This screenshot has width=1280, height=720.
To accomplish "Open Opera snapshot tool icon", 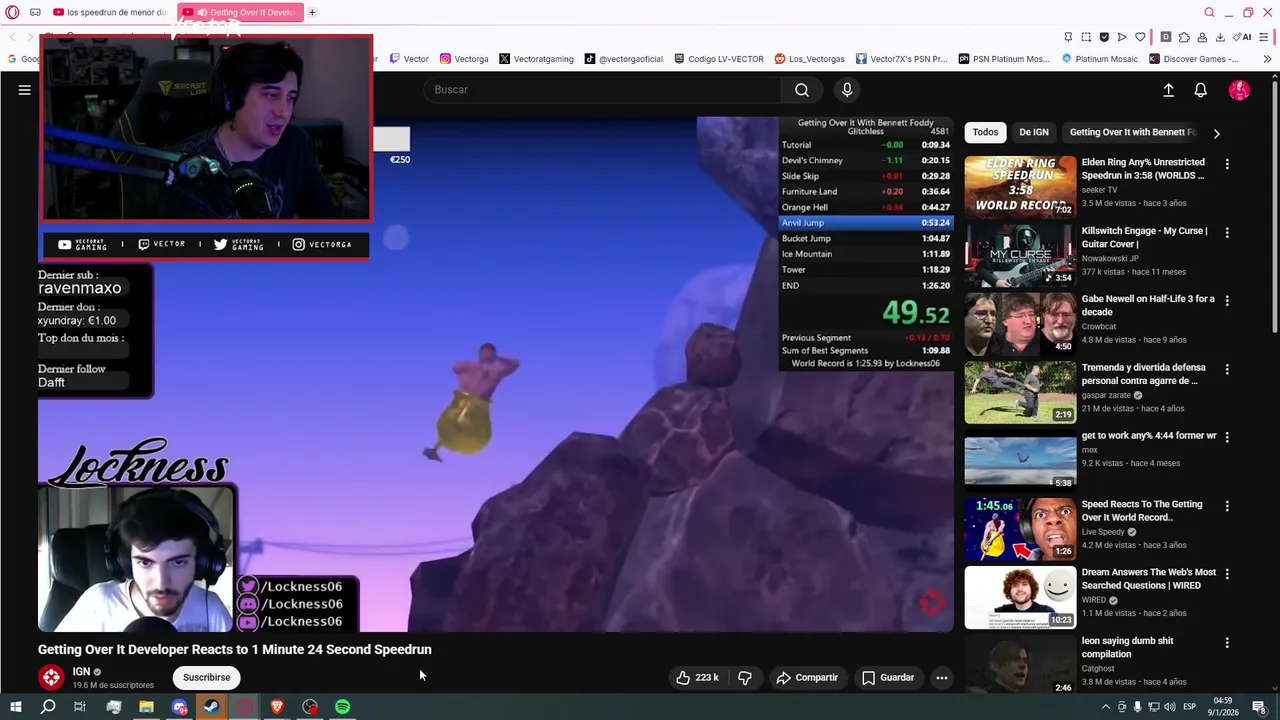I will pyautogui.click(x=1086, y=37).
